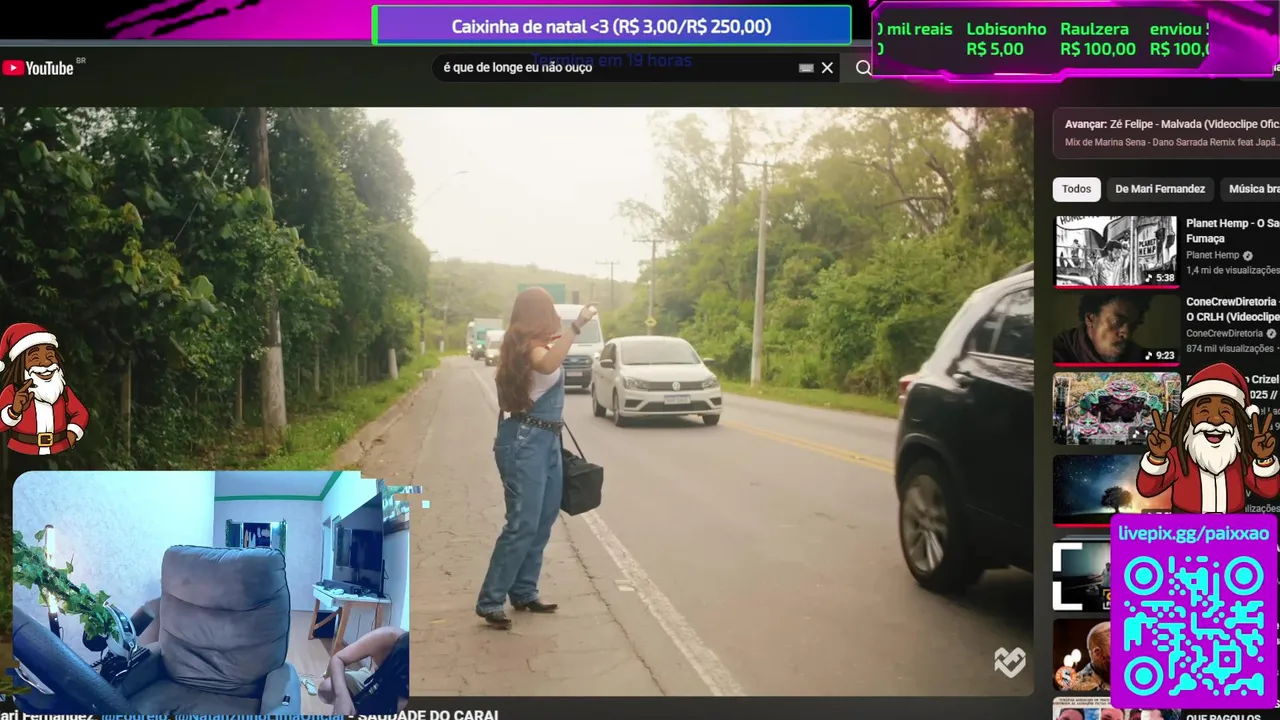
Task: Open the Planet Hemp video thumbnail
Action: coord(1116,251)
